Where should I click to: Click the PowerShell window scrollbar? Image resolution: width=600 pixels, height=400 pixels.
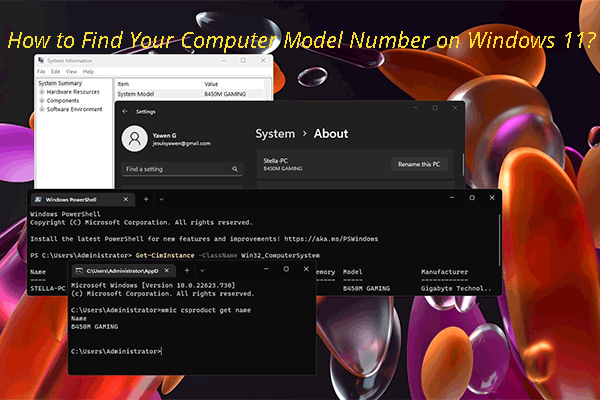pos(499,239)
